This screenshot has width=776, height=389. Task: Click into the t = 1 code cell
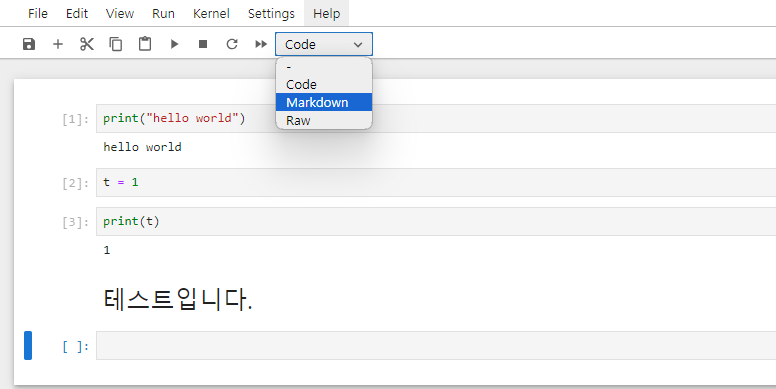point(436,183)
